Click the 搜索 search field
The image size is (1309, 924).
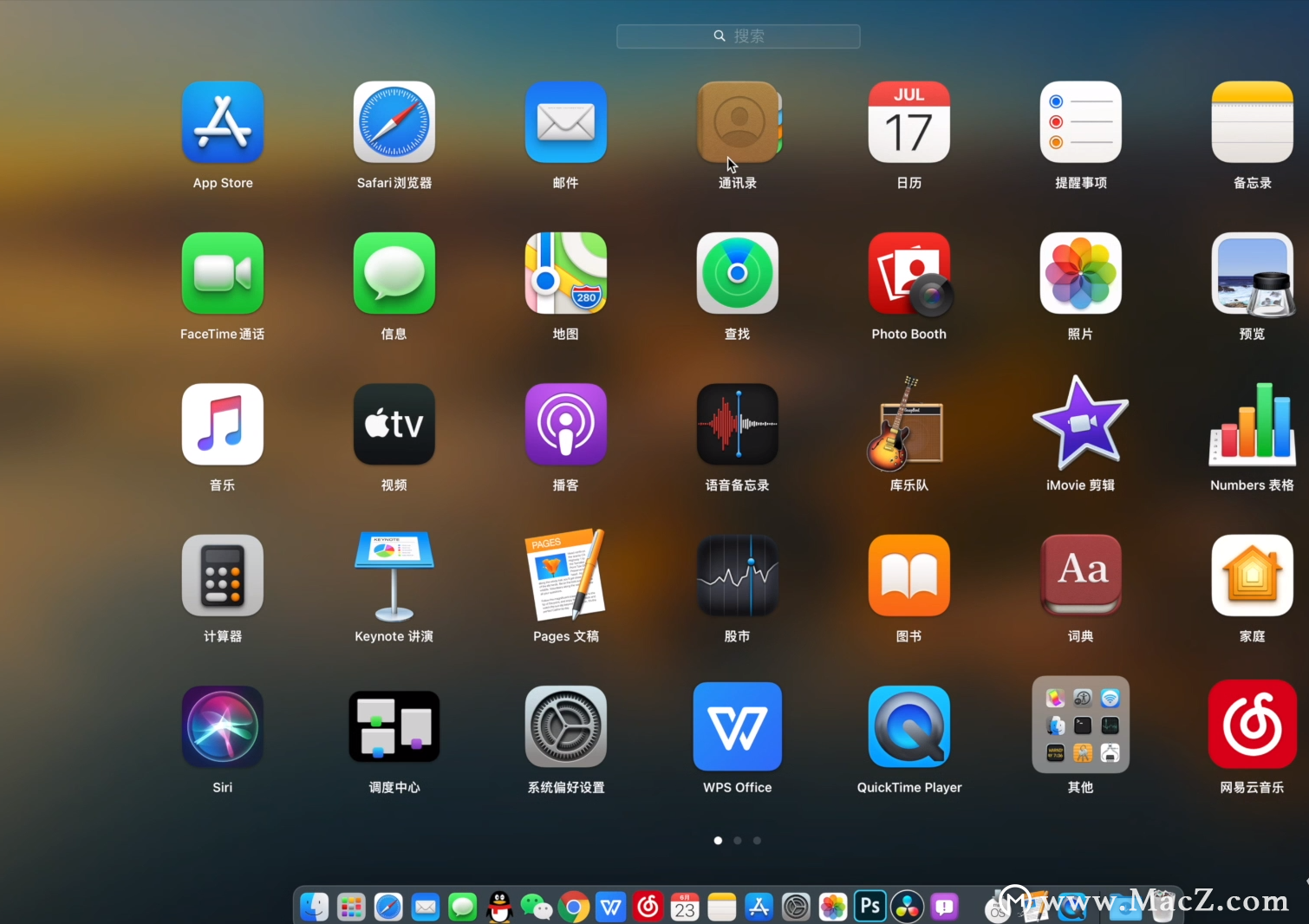[739, 36]
